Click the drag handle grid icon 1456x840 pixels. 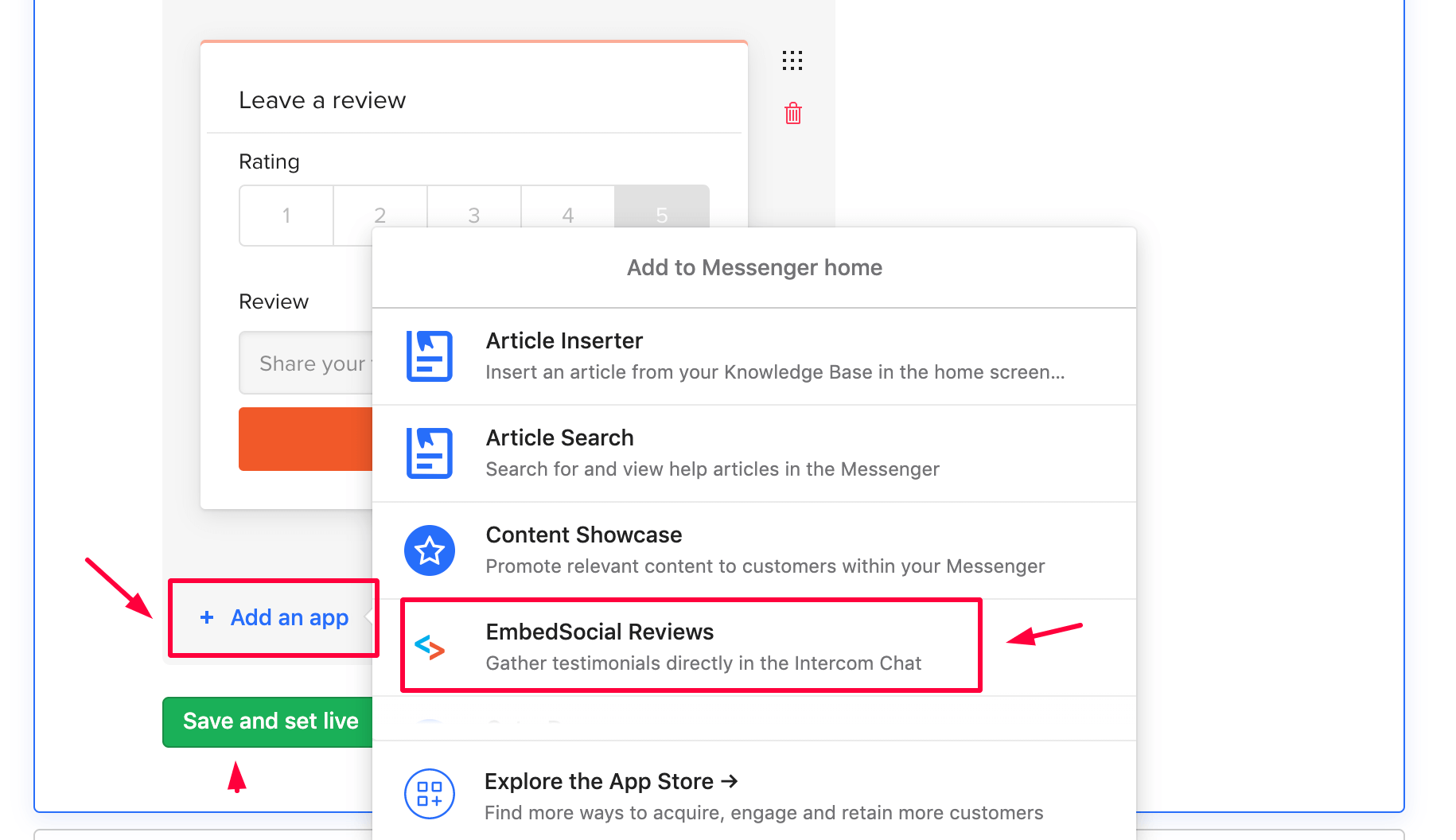(x=792, y=60)
